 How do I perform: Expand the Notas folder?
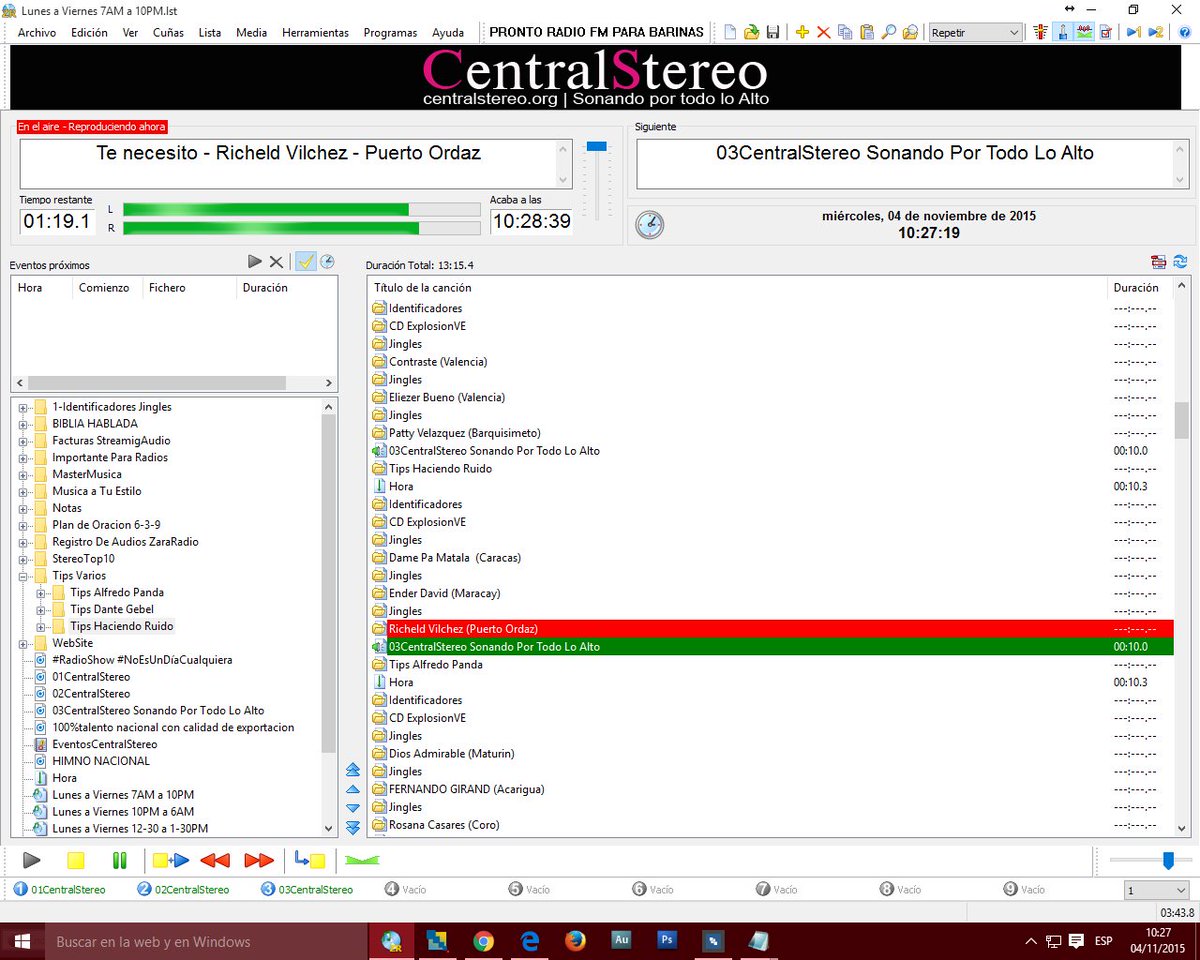pyautogui.click(x=23, y=508)
